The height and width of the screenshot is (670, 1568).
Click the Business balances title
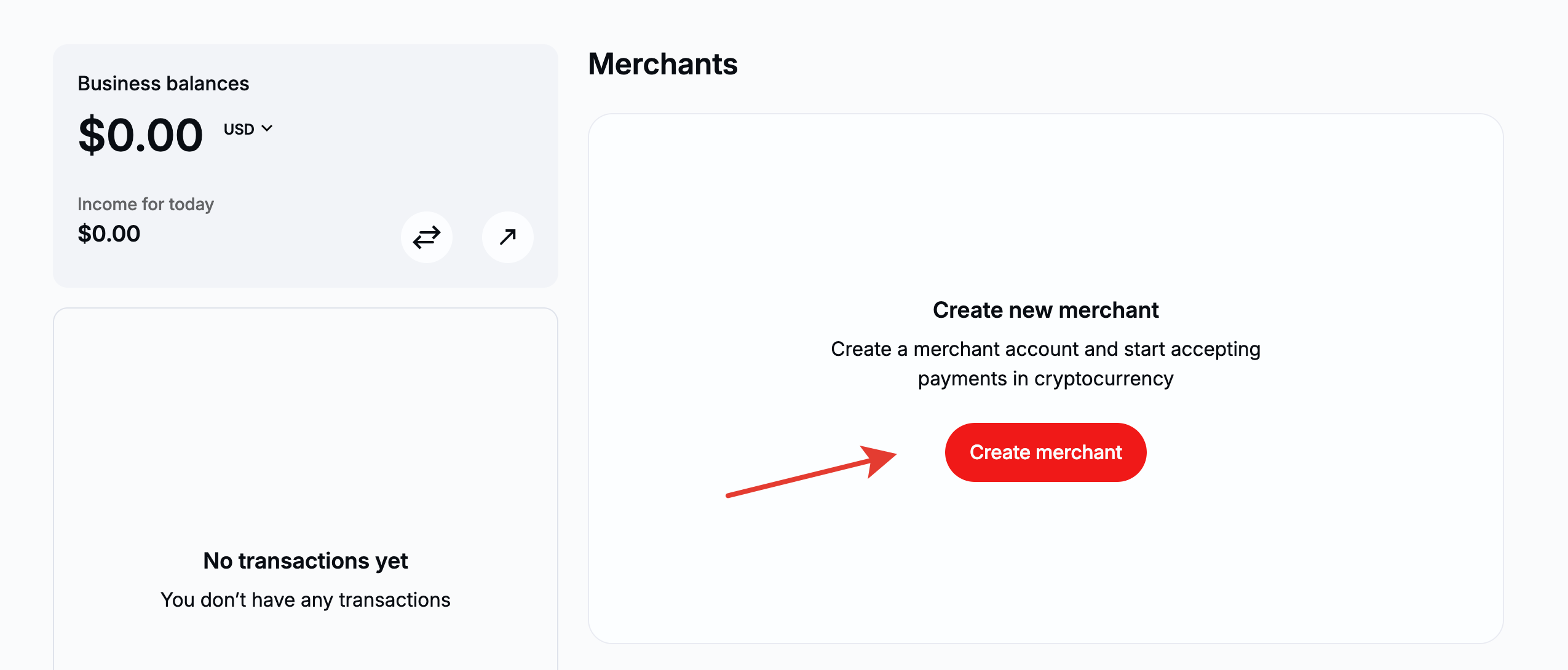pyautogui.click(x=163, y=84)
